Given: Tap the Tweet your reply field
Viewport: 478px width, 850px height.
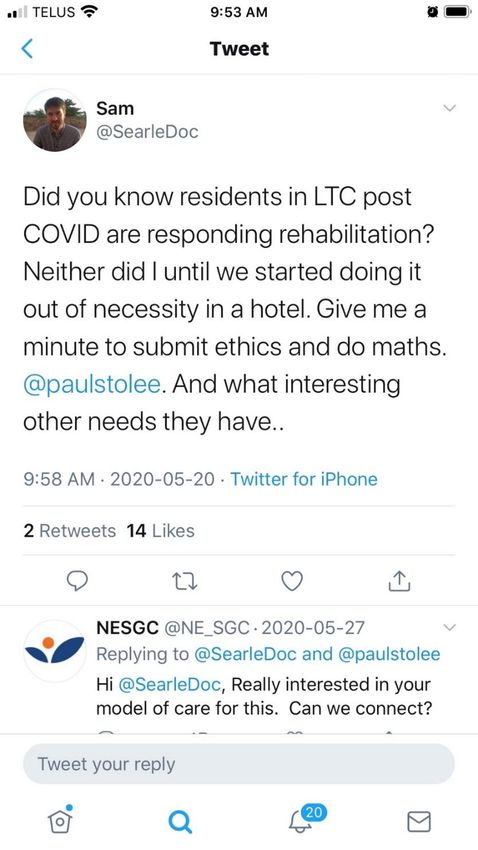Looking at the screenshot, I should click(x=238, y=764).
